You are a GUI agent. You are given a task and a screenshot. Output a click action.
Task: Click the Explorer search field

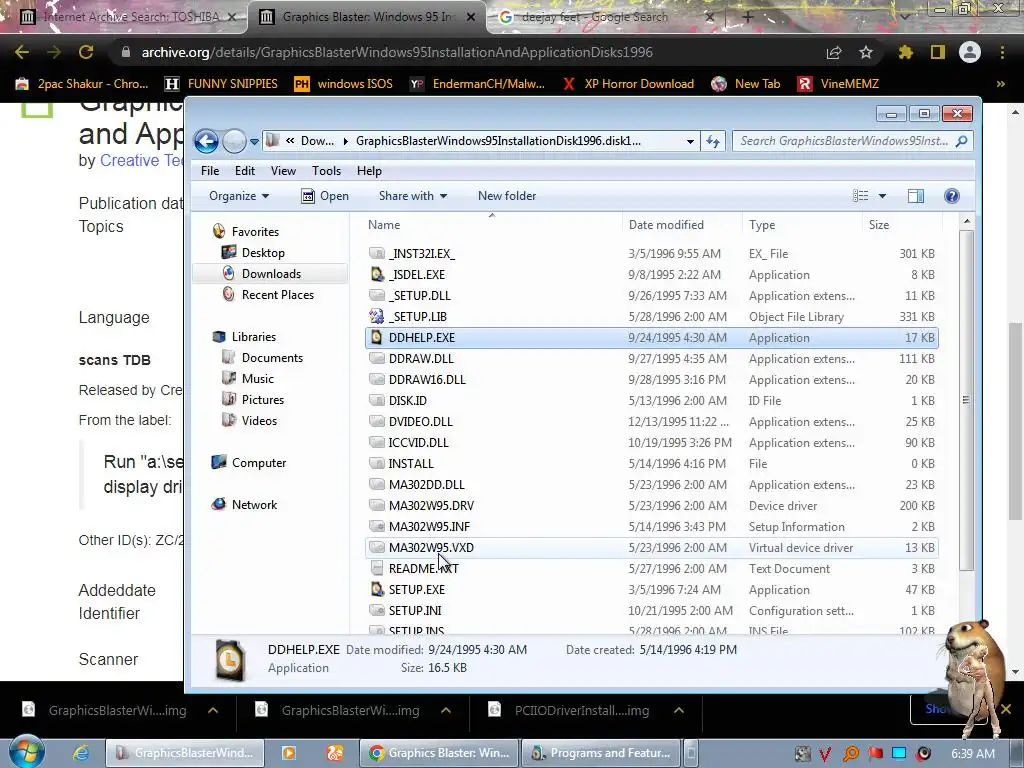click(x=853, y=141)
